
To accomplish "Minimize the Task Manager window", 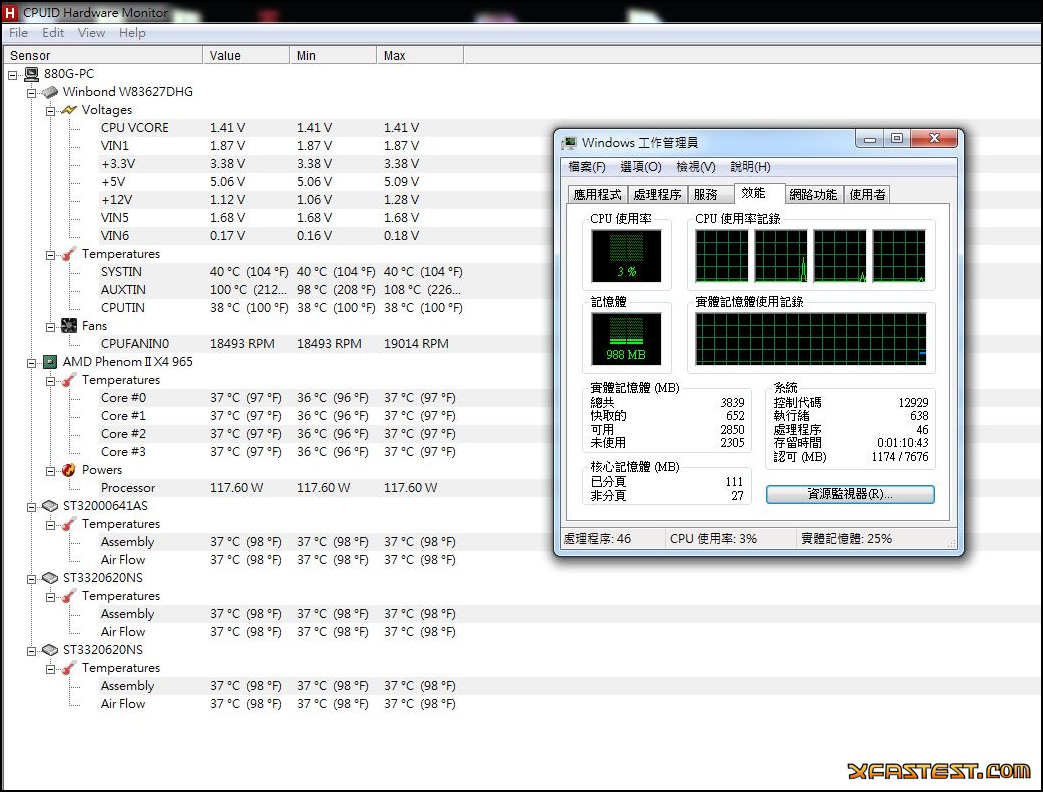I will point(869,139).
